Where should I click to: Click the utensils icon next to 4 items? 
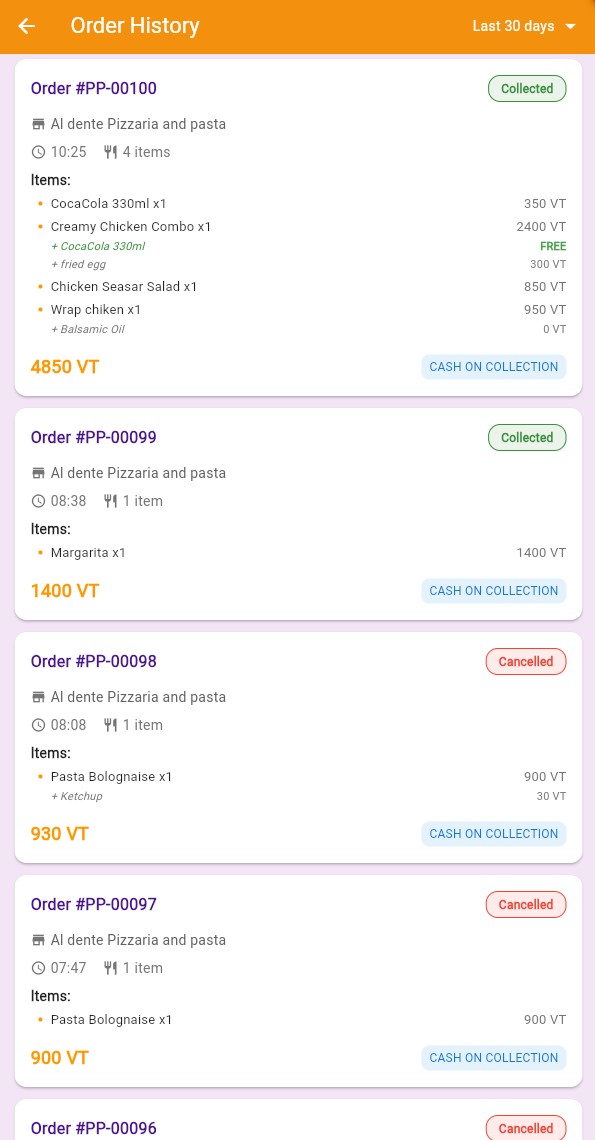pyautogui.click(x=110, y=152)
